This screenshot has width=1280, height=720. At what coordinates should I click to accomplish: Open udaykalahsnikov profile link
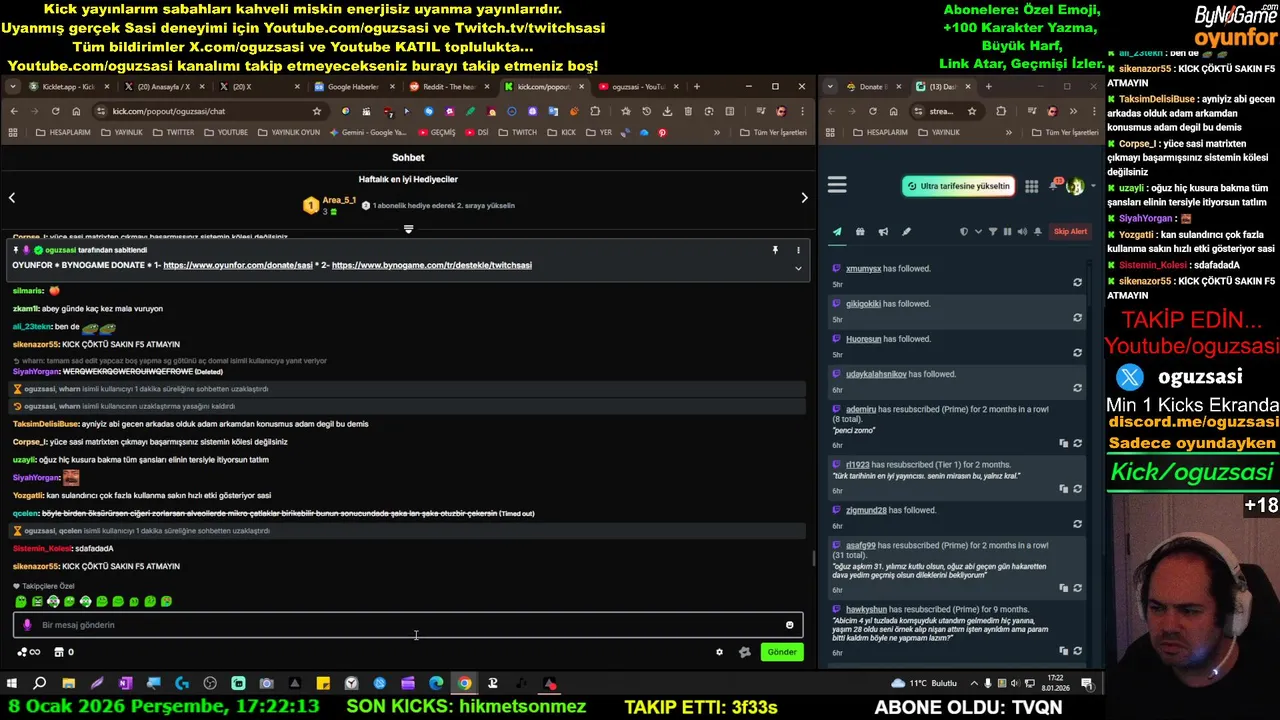pyautogui.click(x=876, y=374)
